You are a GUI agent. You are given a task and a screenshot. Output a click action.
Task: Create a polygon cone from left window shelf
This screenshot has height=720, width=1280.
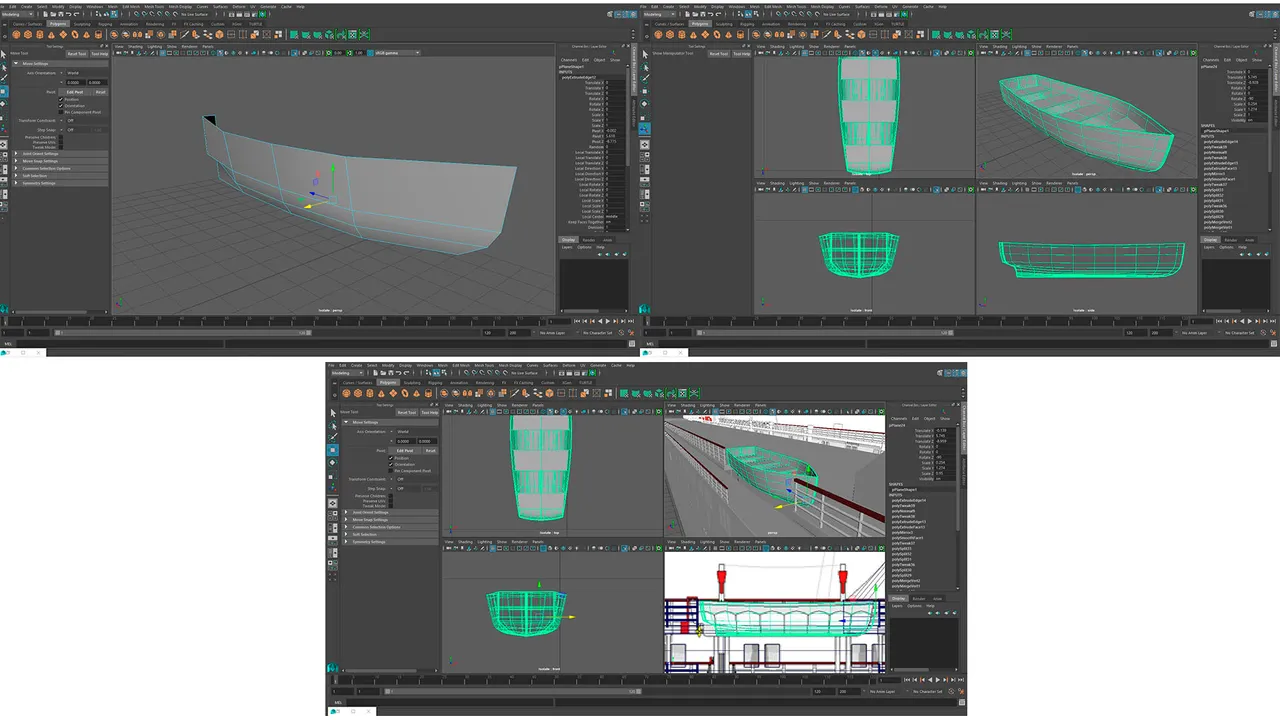click(51, 35)
